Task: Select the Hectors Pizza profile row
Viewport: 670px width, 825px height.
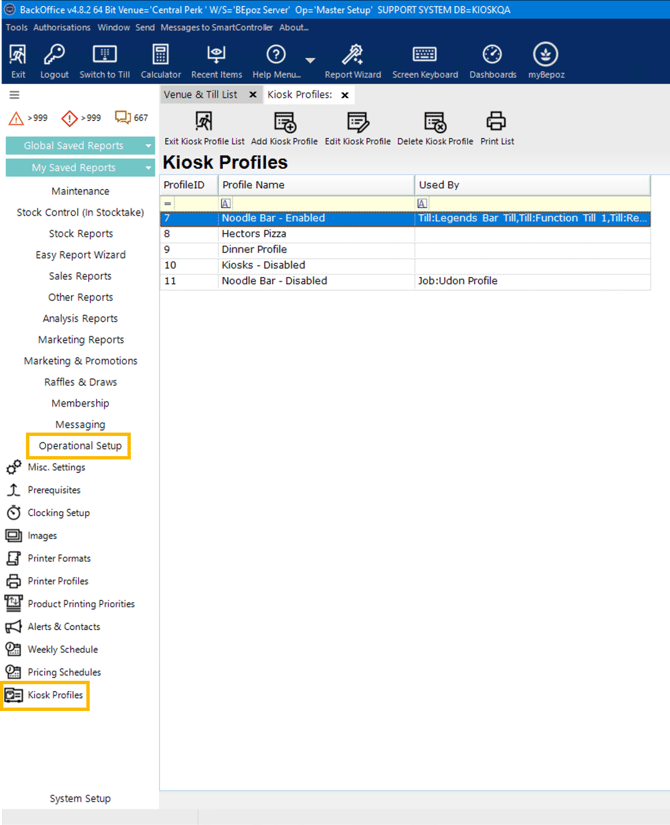Action: (253, 234)
